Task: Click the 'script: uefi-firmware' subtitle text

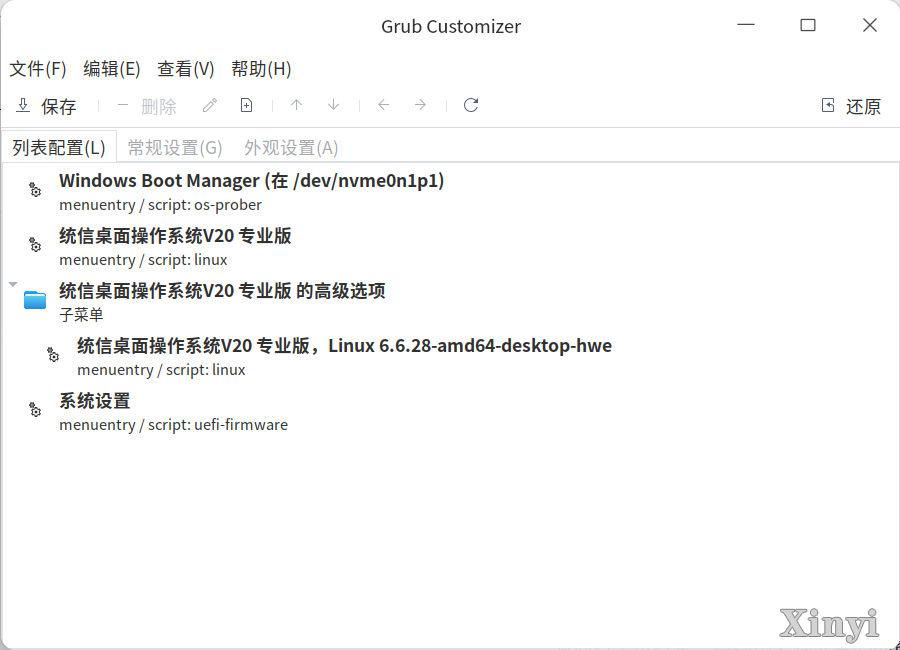Action: click(218, 425)
